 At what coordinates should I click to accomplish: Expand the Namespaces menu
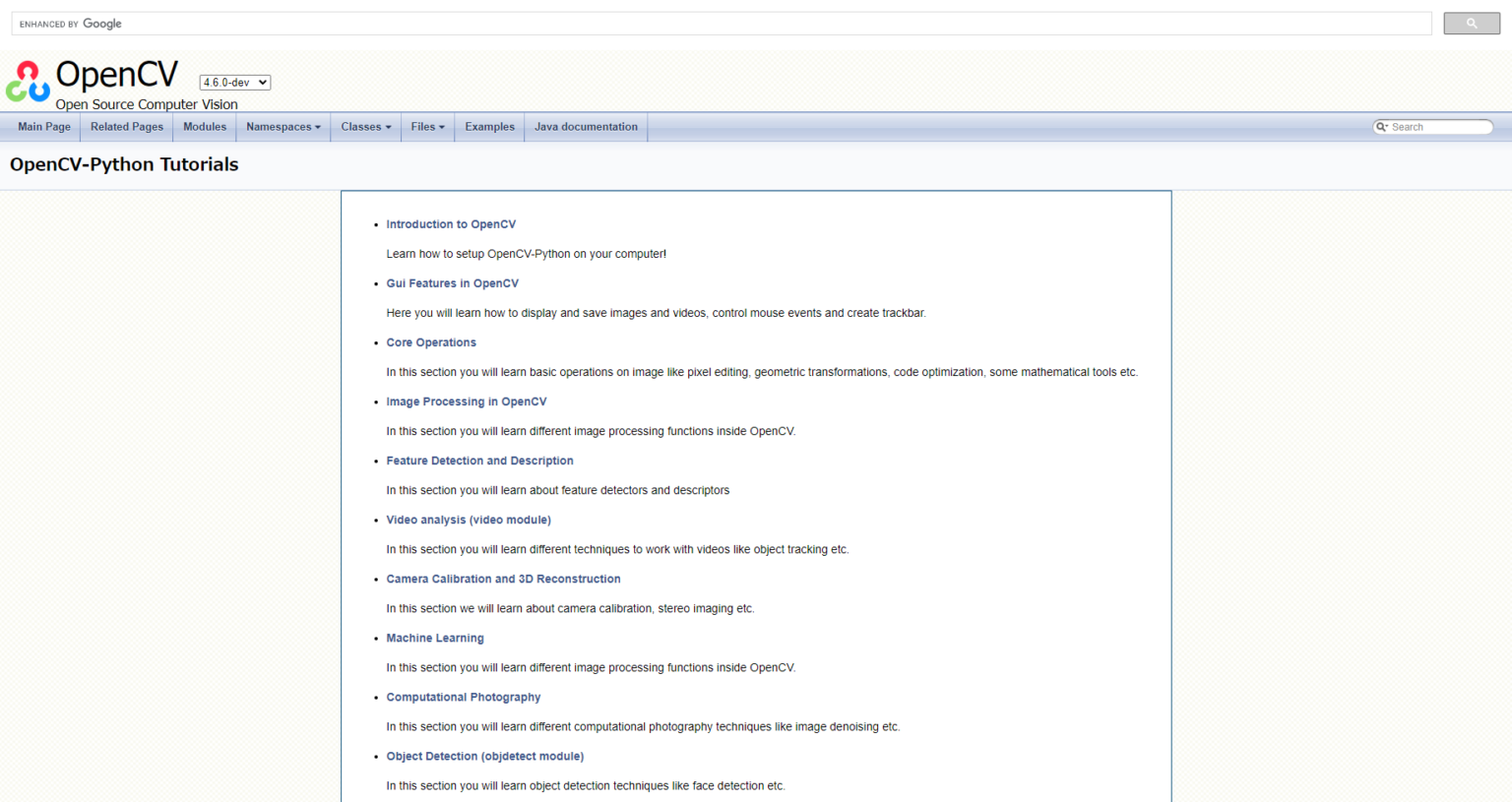click(x=283, y=127)
